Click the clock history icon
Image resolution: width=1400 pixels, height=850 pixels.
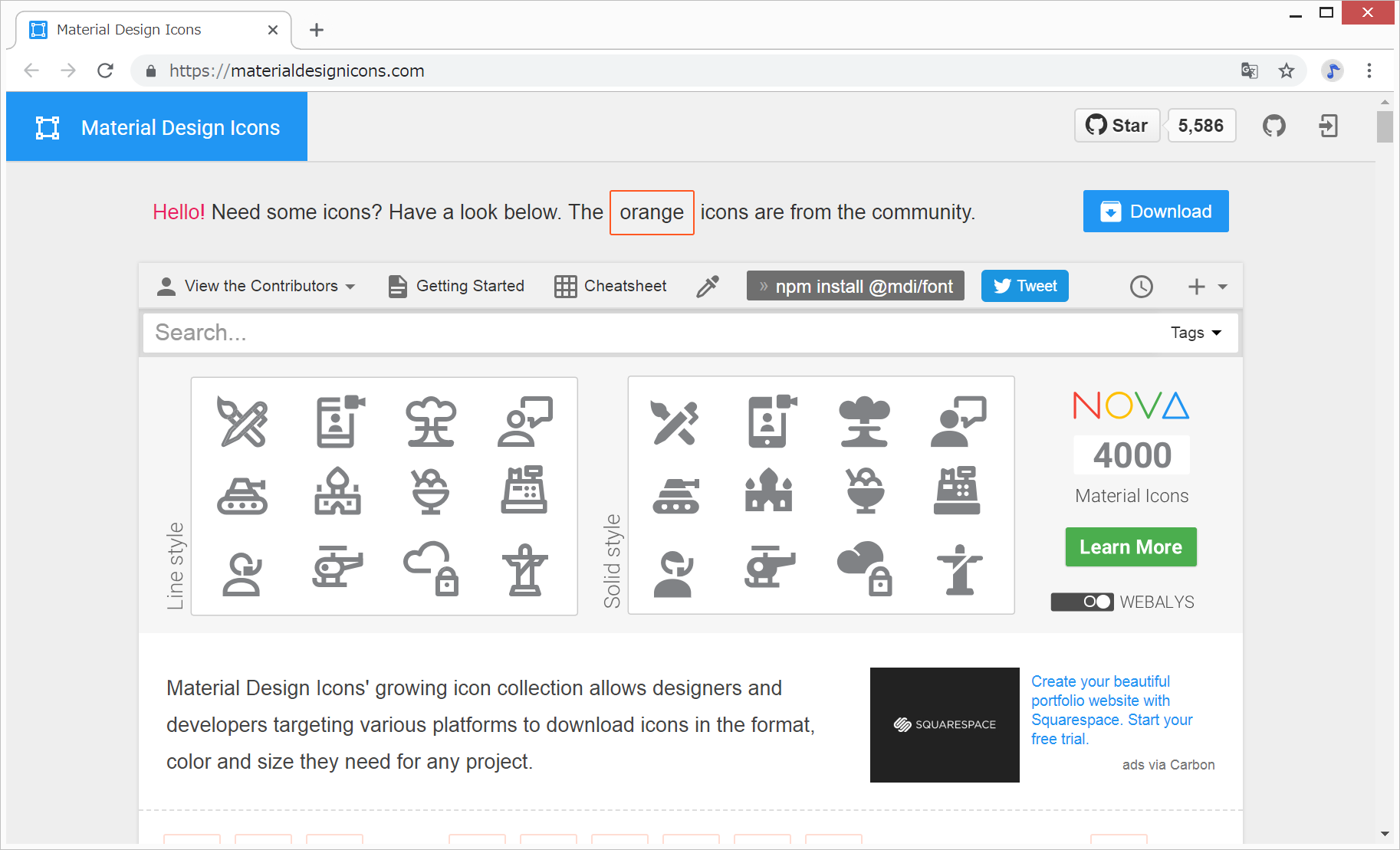[1141, 287]
